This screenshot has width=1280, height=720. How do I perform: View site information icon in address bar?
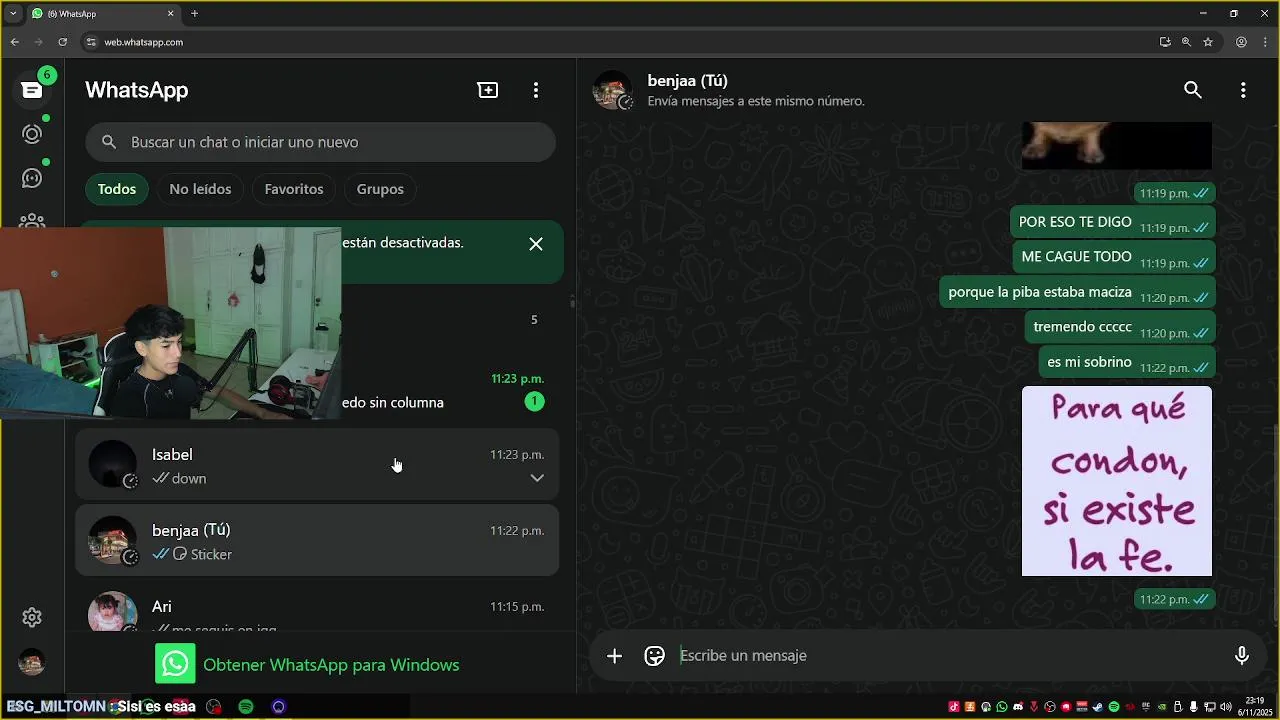91,42
